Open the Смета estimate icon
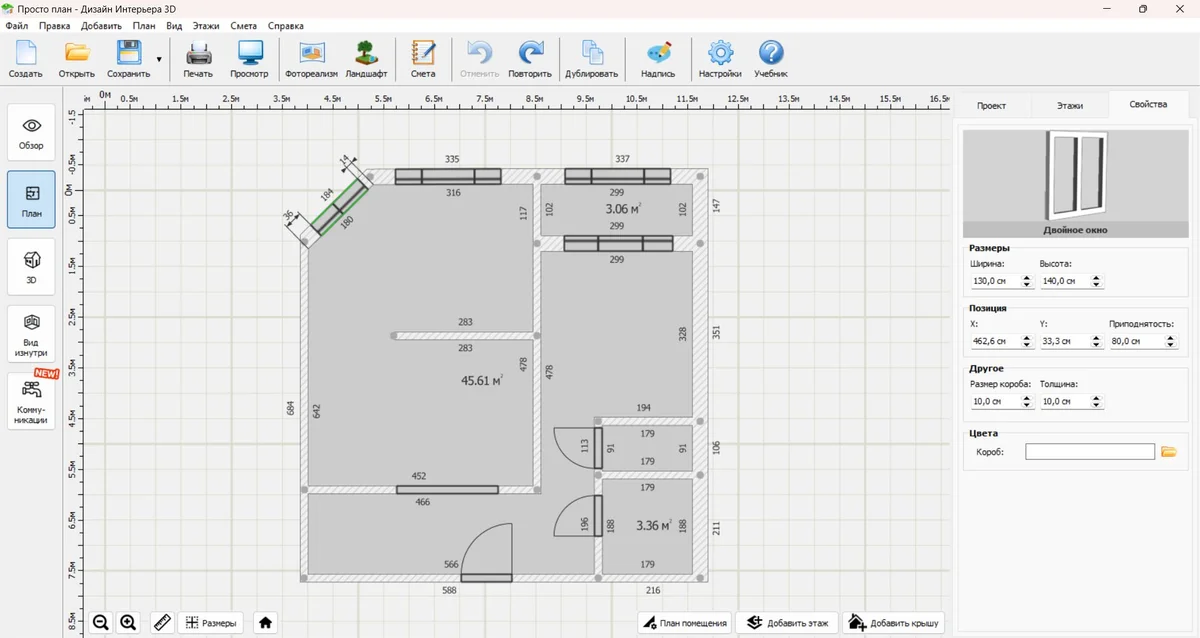Screen dimensions: 1200x638 click(423, 59)
